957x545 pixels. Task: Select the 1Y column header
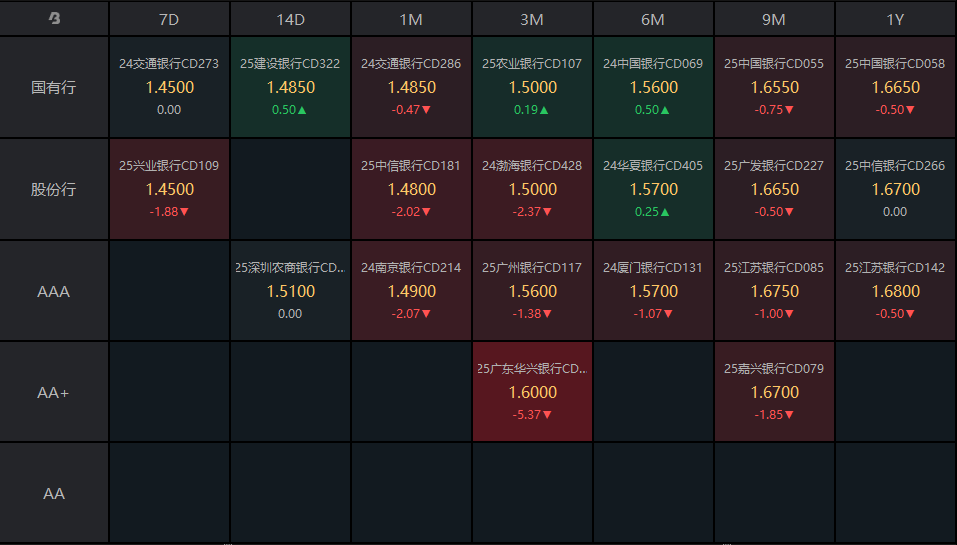click(x=895, y=19)
